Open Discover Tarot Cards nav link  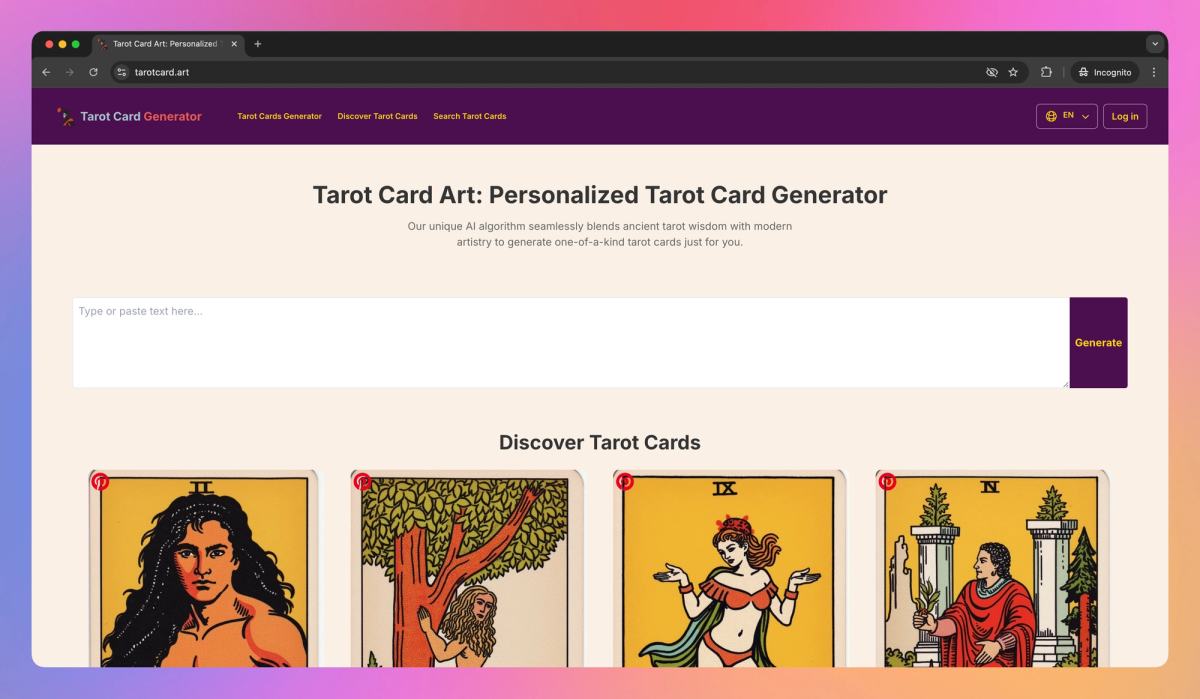(378, 116)
